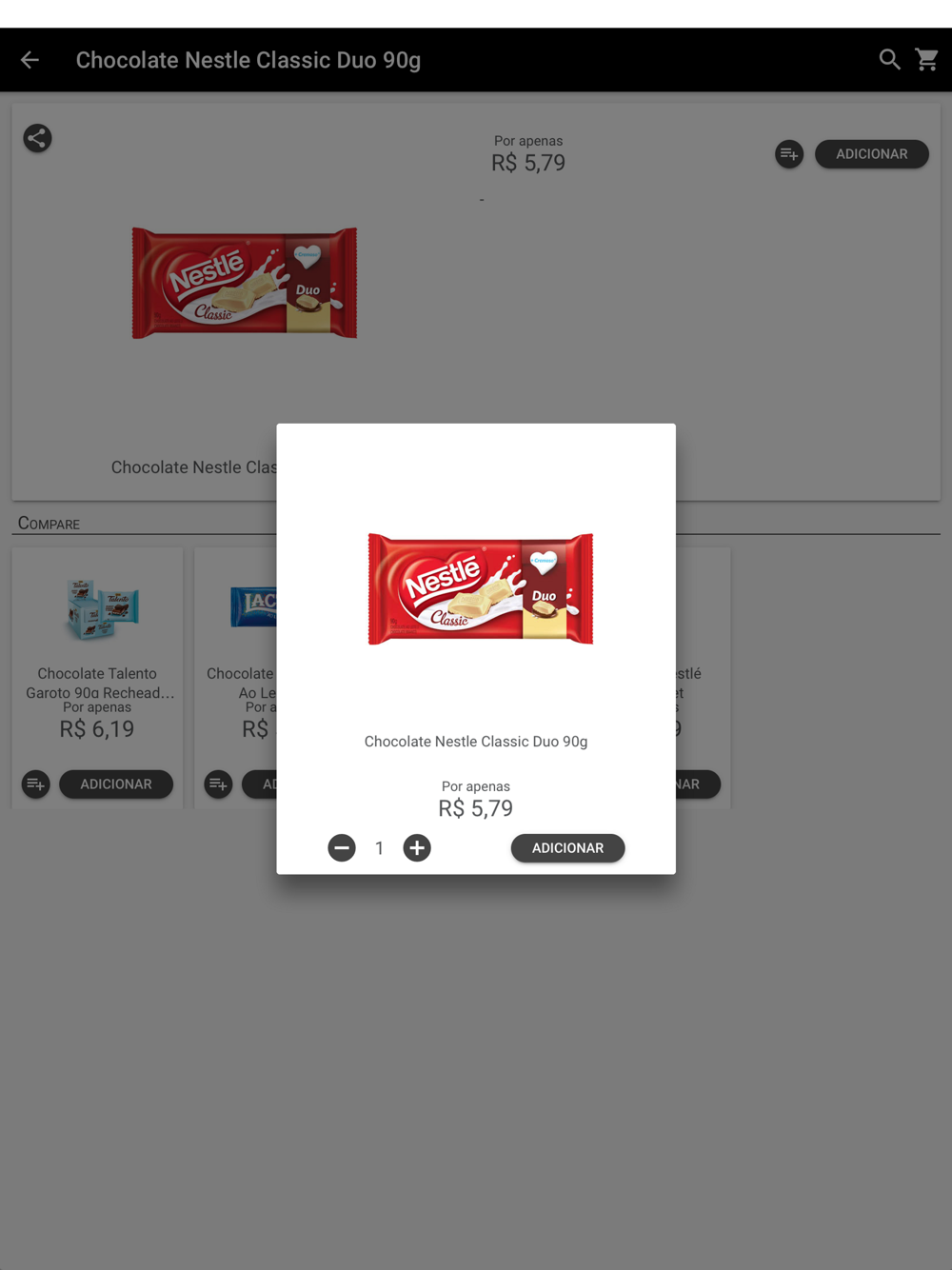Screen dimensions: 952x1270
Task: Tap the Nestle Duo image in dialog
Action: 481,588
